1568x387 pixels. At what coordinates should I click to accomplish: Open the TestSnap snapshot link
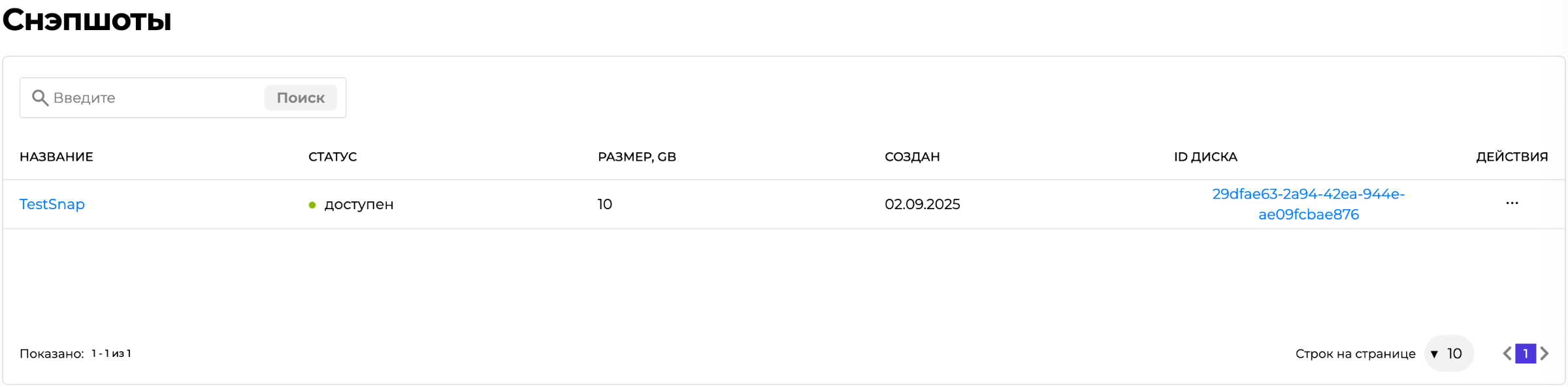(52, 205)
